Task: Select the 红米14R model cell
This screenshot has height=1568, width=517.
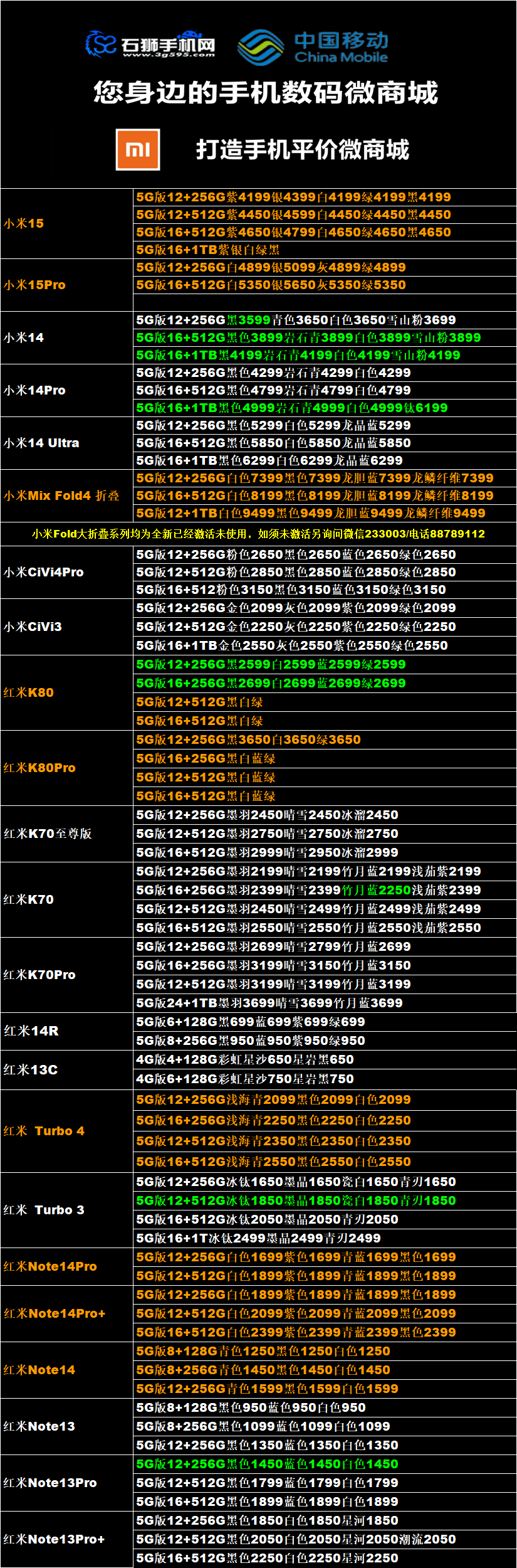Action: pyautogui.click(x=67, y=1031)
